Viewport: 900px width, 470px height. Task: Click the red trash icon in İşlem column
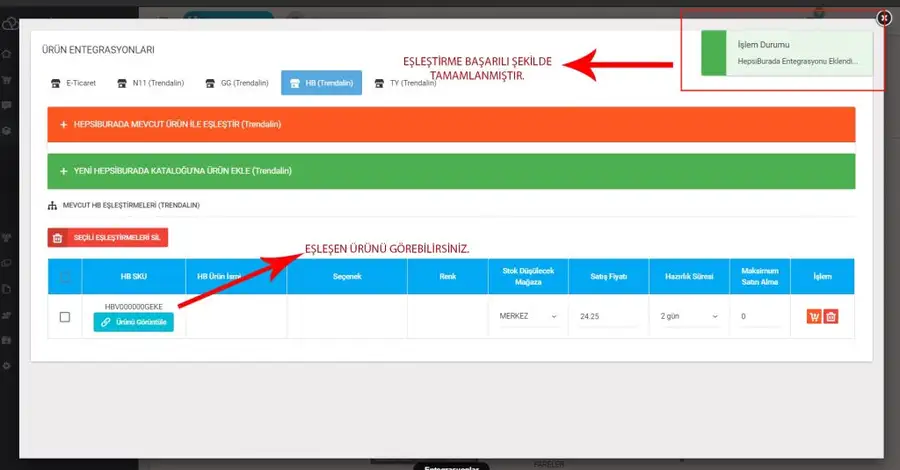(x=831, y=316)
